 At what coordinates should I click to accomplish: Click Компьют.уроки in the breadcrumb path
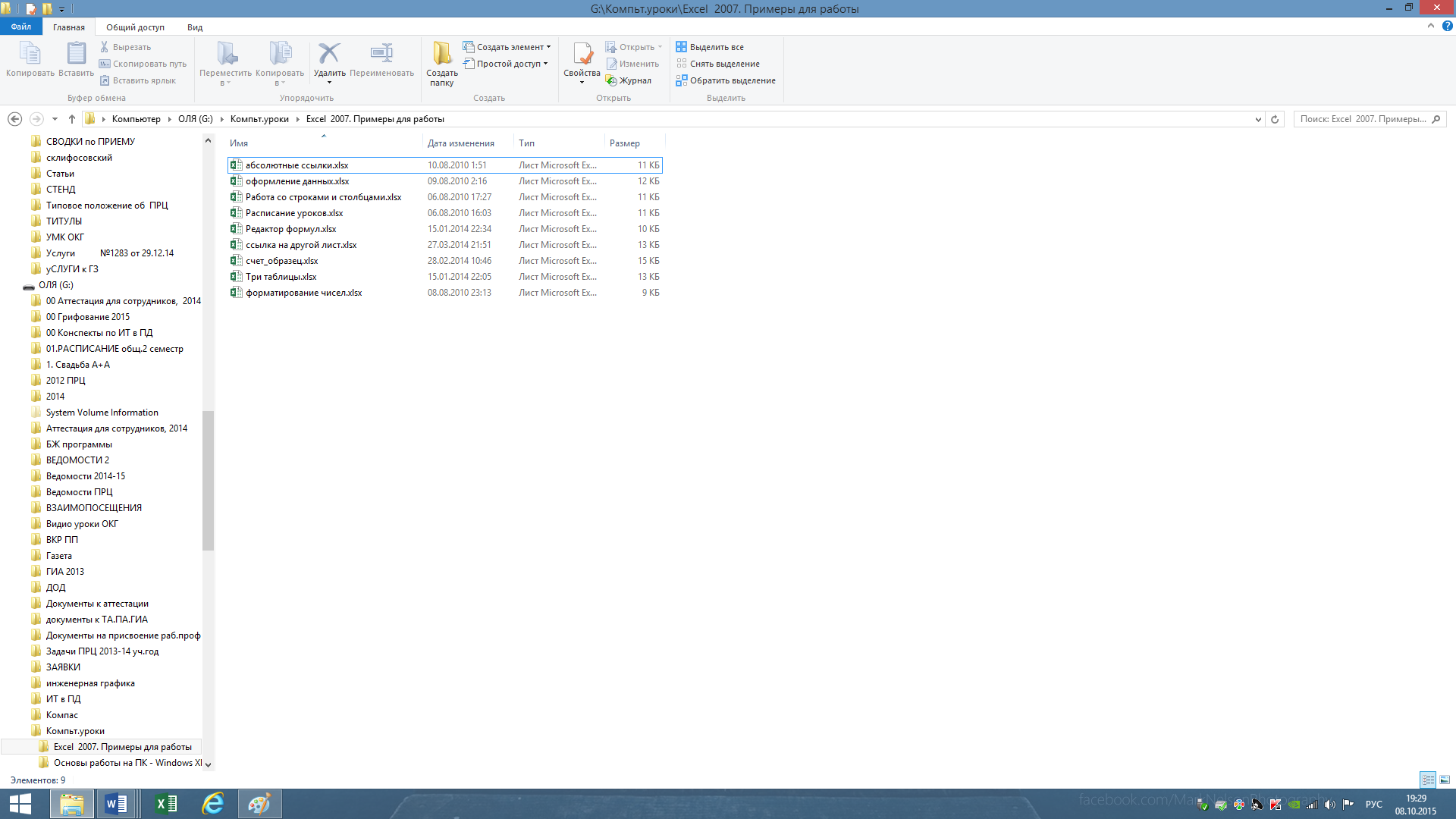(x=259, y=119)
